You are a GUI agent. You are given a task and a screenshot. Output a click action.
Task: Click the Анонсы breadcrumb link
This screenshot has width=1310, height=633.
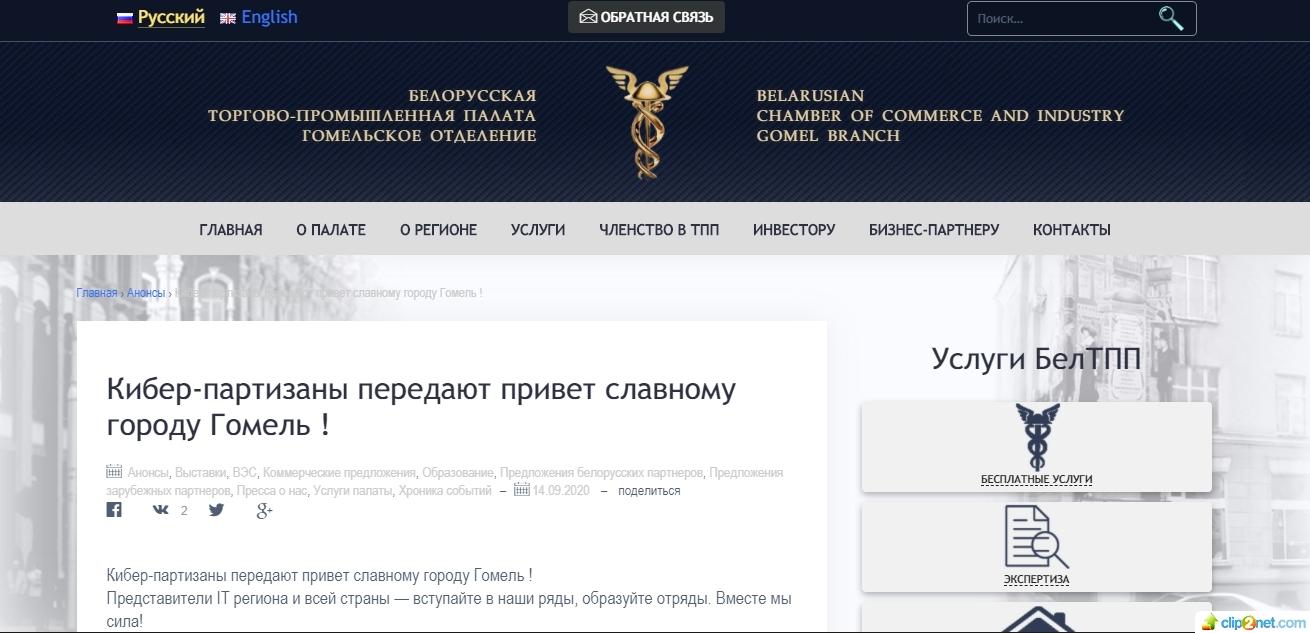pyautogui.click(x=145, y=293)
